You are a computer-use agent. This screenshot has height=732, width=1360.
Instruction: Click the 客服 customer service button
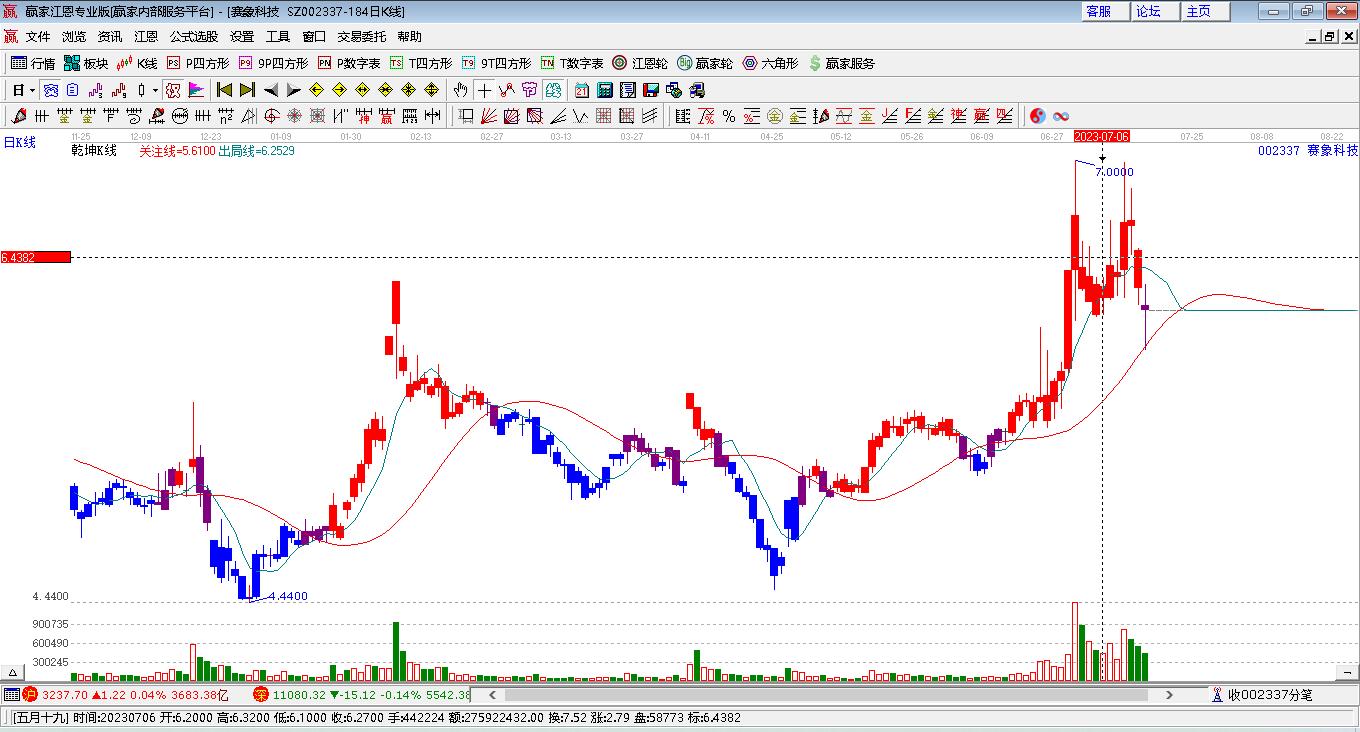[1098, 11]
